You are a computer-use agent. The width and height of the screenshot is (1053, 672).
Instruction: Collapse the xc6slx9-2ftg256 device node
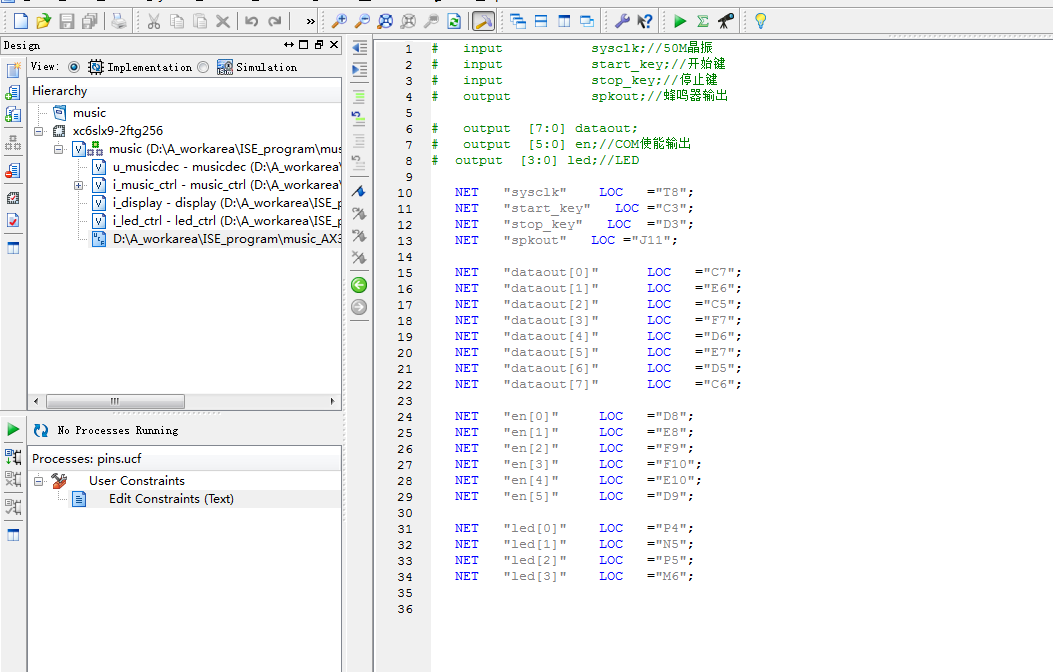coord(39,131)
